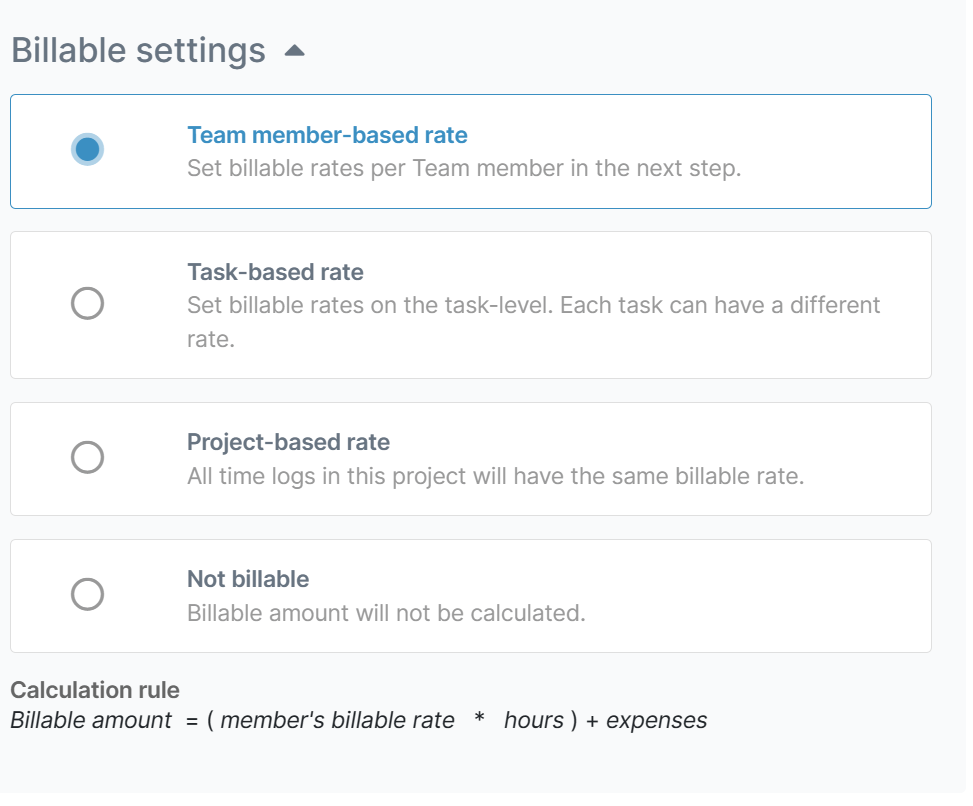Select the Not billable radio button
This screenshot has width=973, height=806.
pos(87,594)
